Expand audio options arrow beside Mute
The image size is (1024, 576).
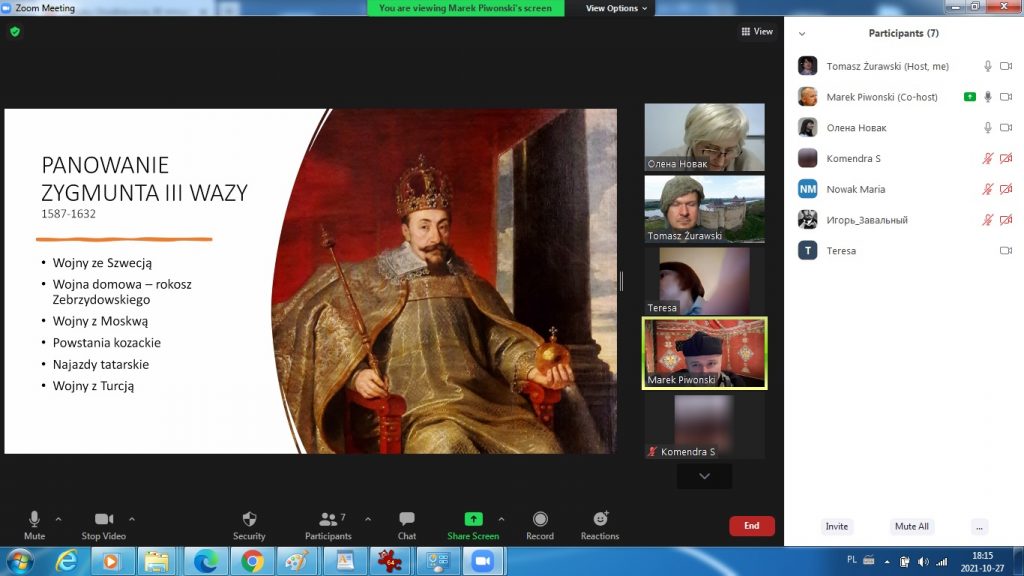[58, 519]
